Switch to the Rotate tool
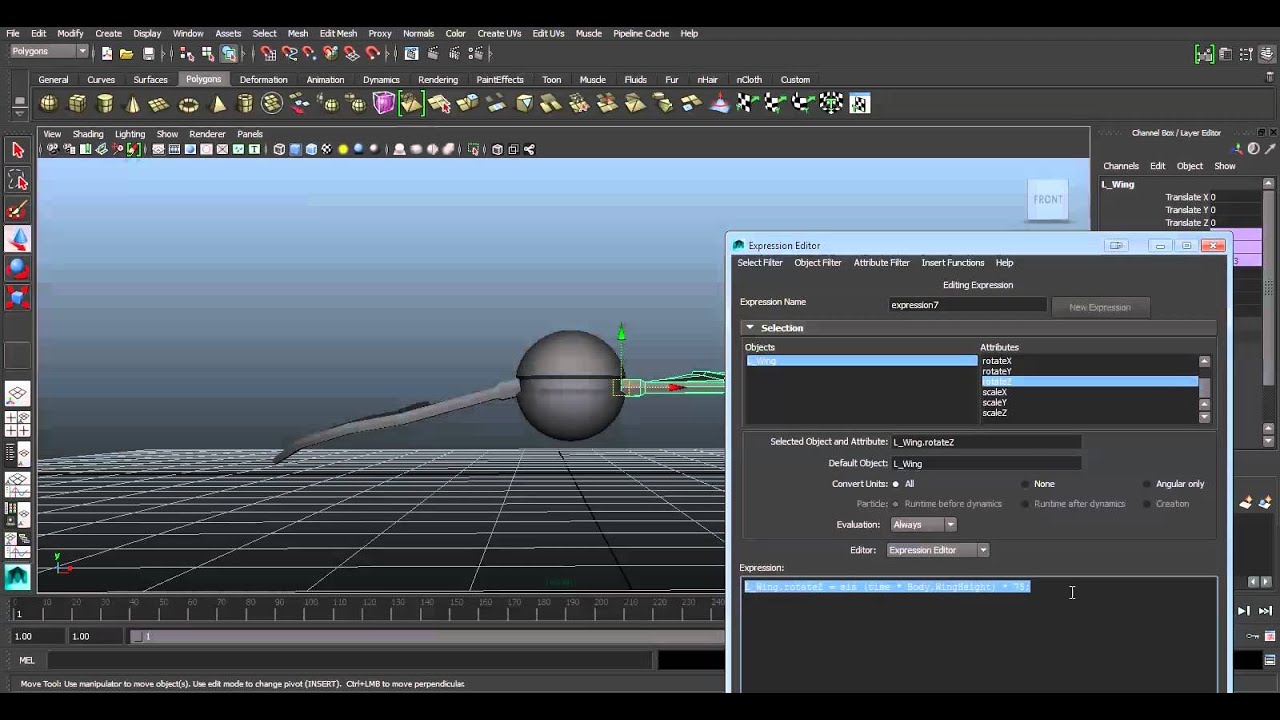This screenshot has height=720, width=1280. tap(17, 268)
